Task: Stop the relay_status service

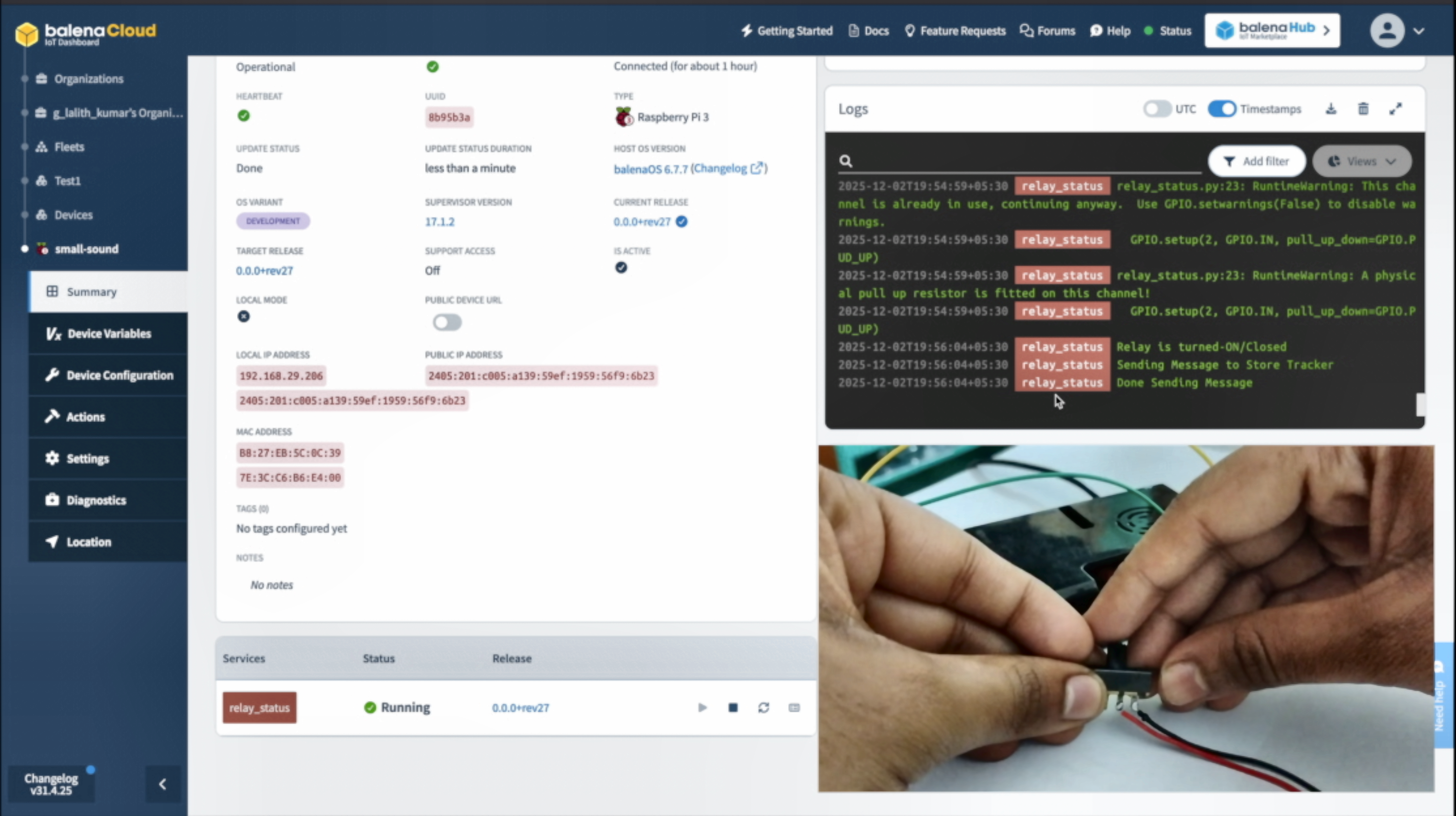Action: (x=733, y=707)
